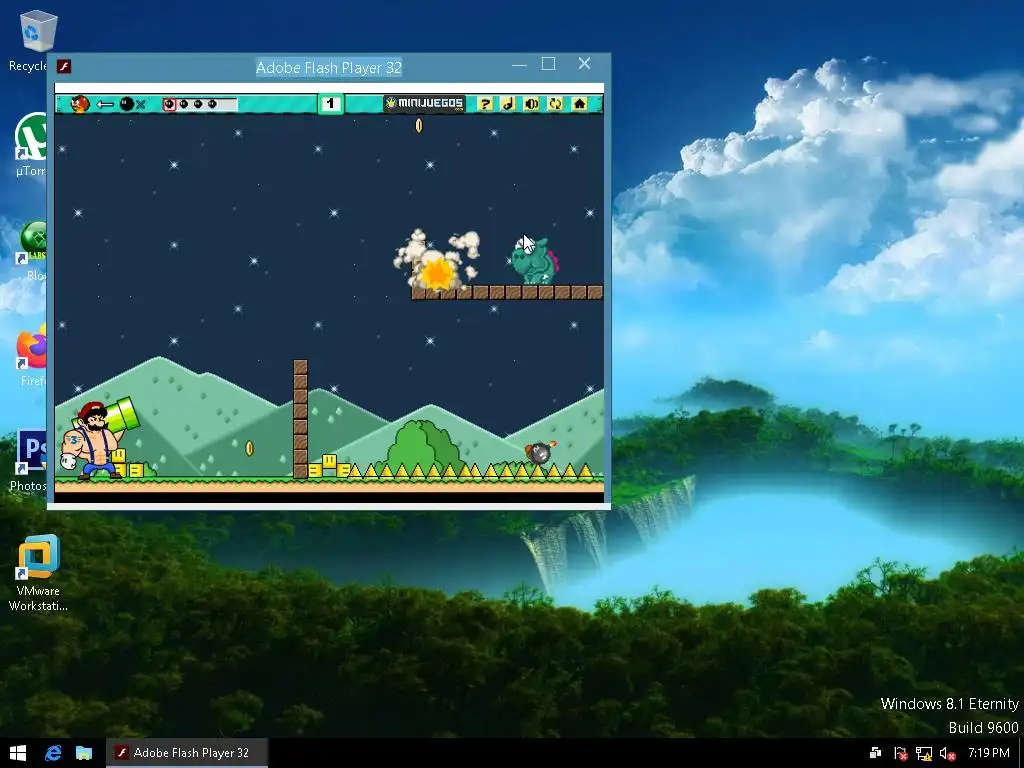The width and height of the screenshot is (1024, 768).
Task: Restart the level with the refresh arrows button
Action: pos(555,104)
